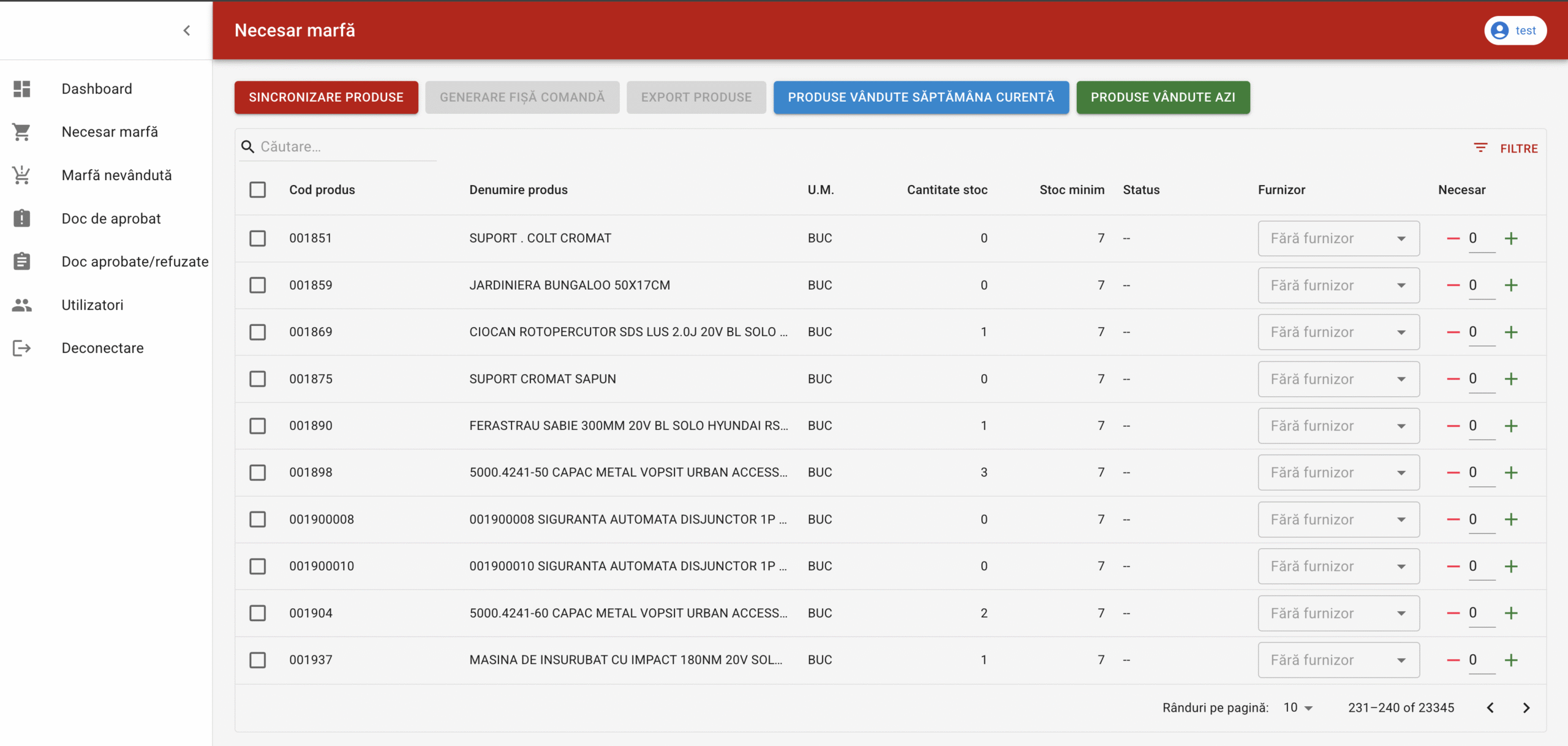
Task: Increase Necesar for product 001851
Action: (x=1511, y=238)
